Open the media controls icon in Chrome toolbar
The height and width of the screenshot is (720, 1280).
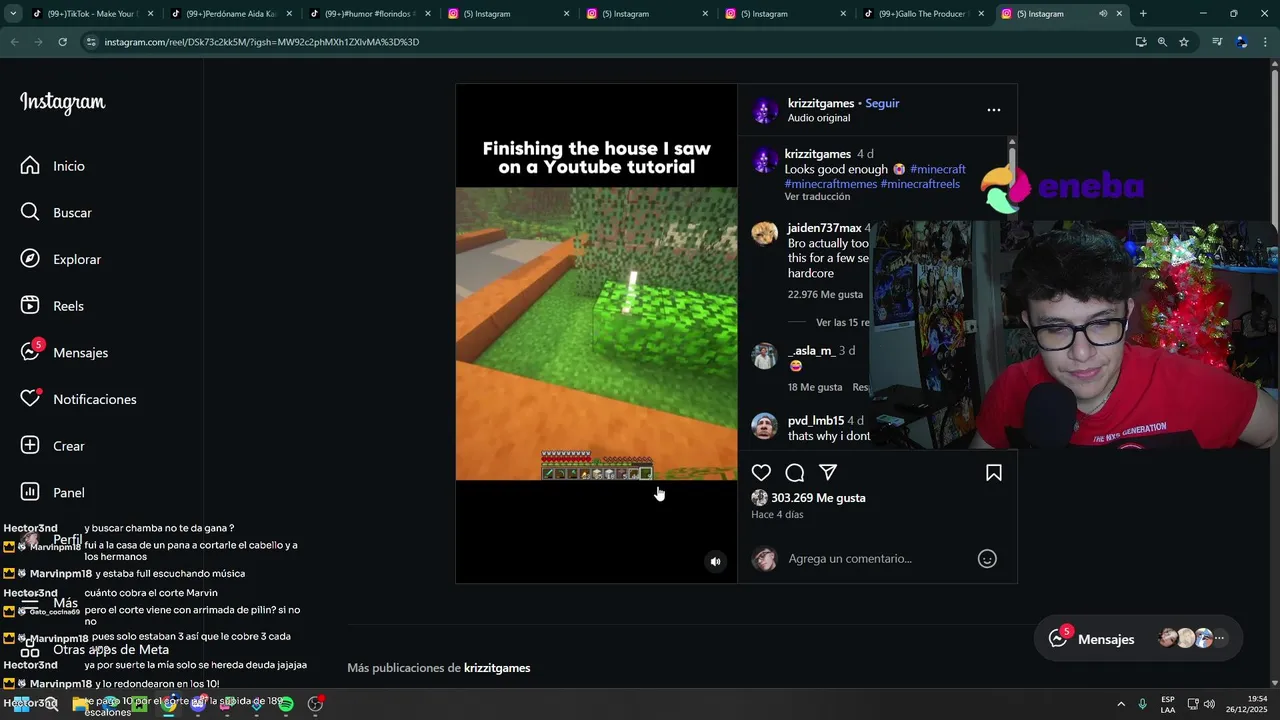[1217, 42]
